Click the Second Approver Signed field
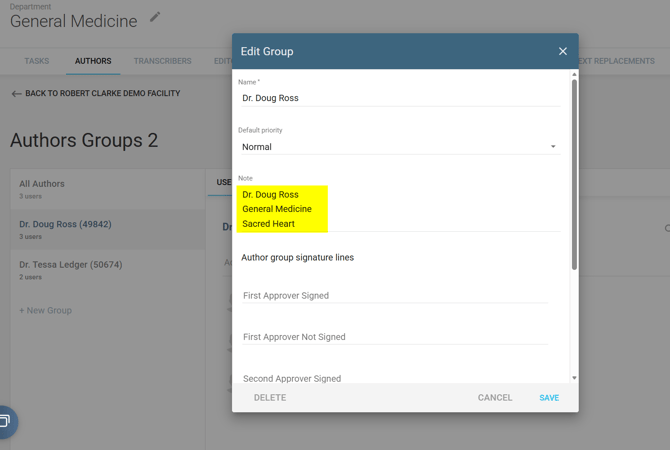Screen dimensions: 670x450 [395, 378]
